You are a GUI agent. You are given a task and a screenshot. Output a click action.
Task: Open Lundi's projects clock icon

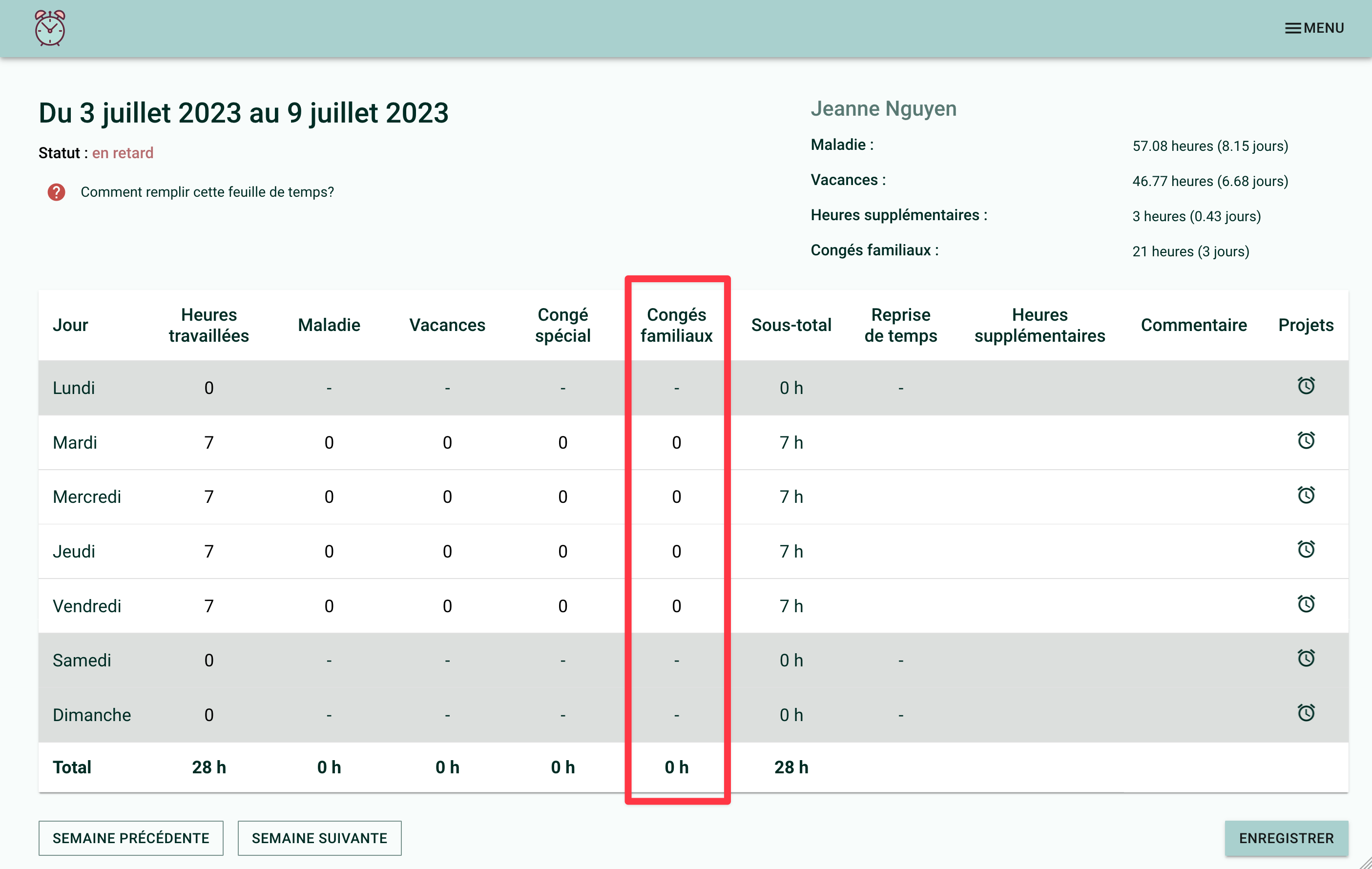(x=1305, y=386)
